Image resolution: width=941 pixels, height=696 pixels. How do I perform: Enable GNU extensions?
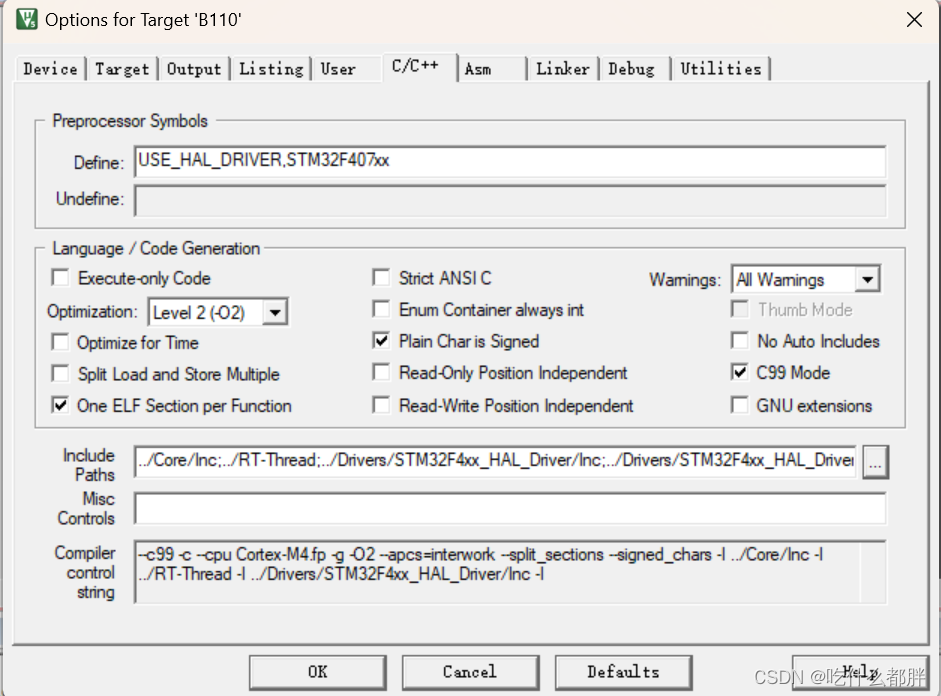tap(739, 406)
